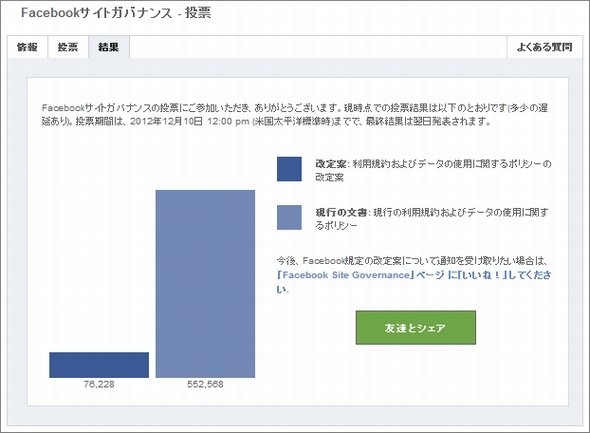Click the green 友達とシェア button
Viewport: 590px width, 433px height.
point(416,327)
